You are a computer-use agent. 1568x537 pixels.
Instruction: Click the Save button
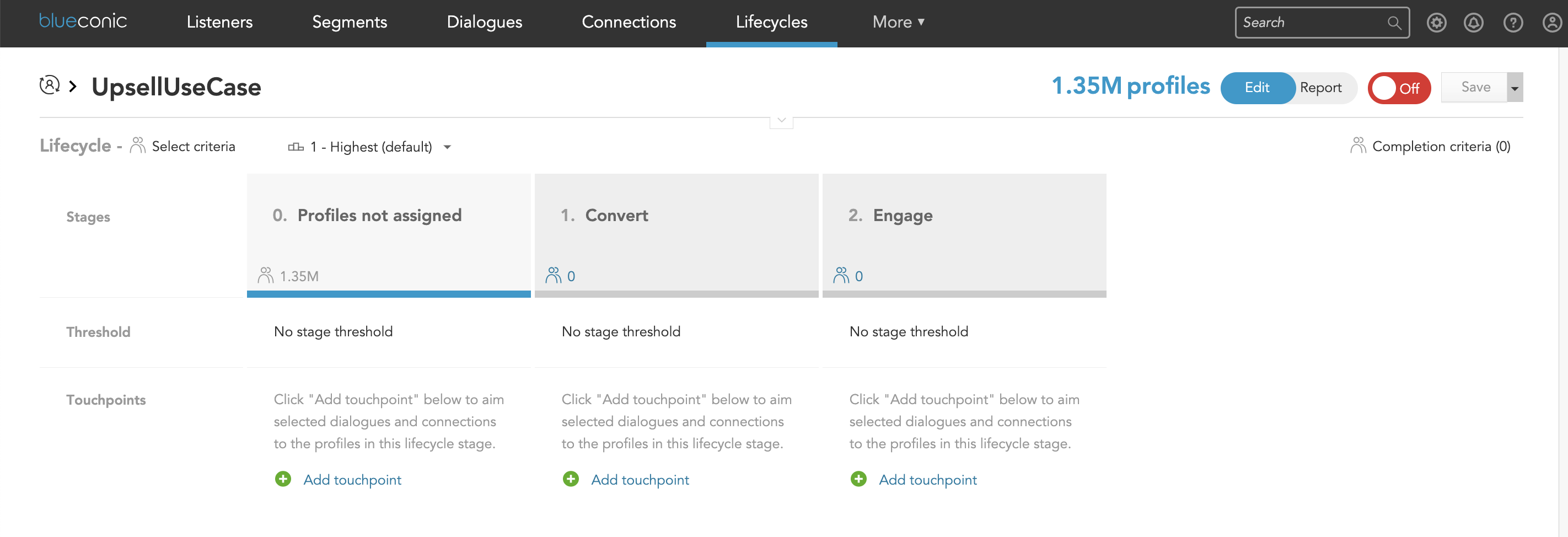[1475, 88]
